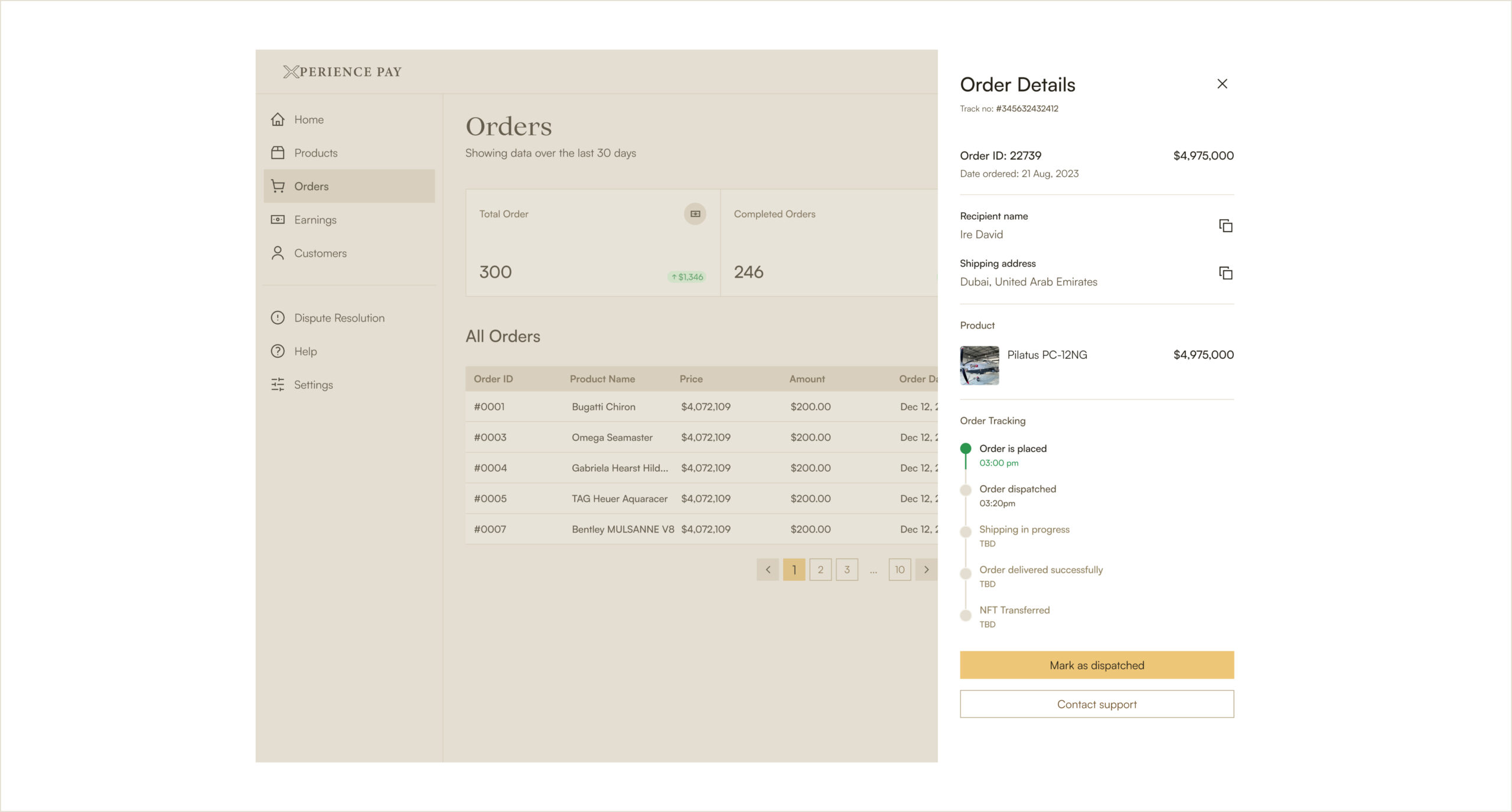Open the Pilatus PC-12NG product thumbnail
Viewport: 1512px width, 812px height.
[x=979, y=365]
